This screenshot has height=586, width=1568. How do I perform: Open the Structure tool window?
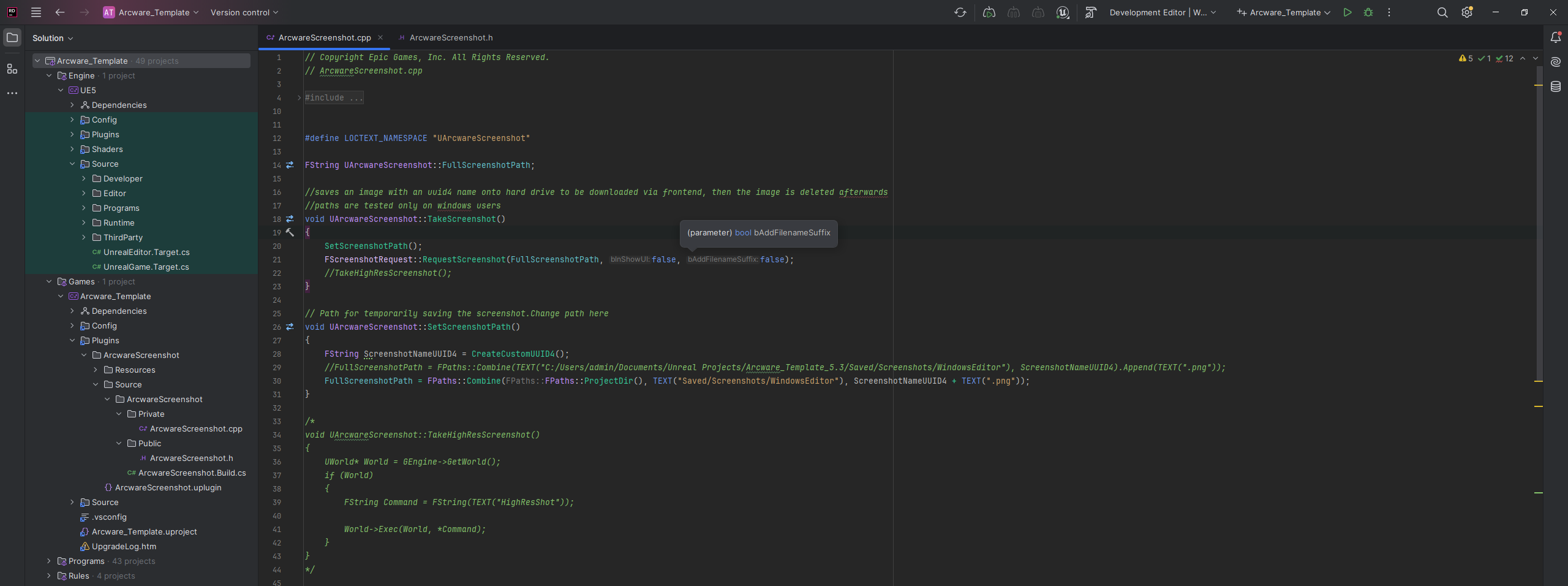point(12,69)
